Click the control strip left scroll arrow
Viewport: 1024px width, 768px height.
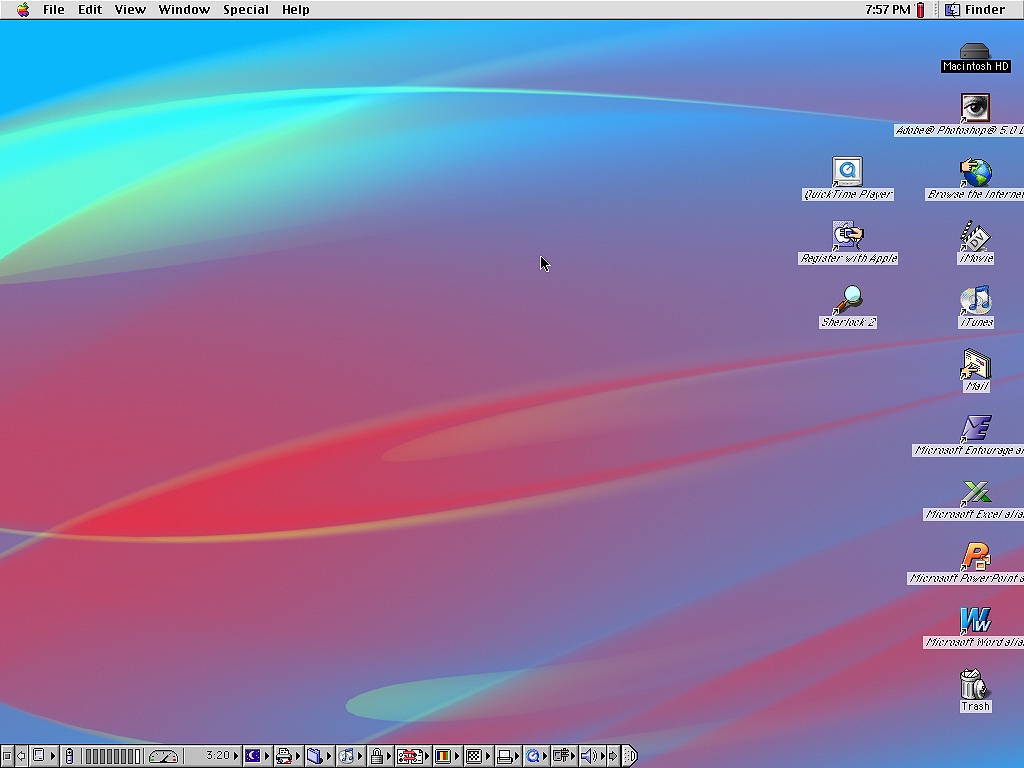coord(21,756)
